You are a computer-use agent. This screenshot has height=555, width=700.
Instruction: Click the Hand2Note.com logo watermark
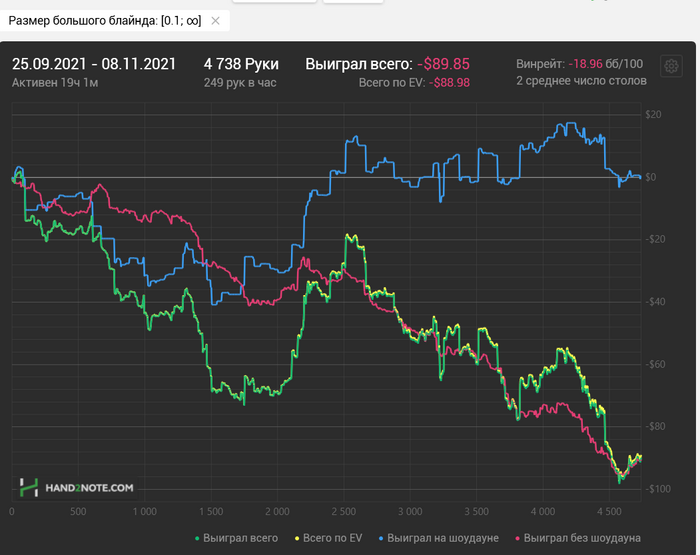[x=77, y=487]
